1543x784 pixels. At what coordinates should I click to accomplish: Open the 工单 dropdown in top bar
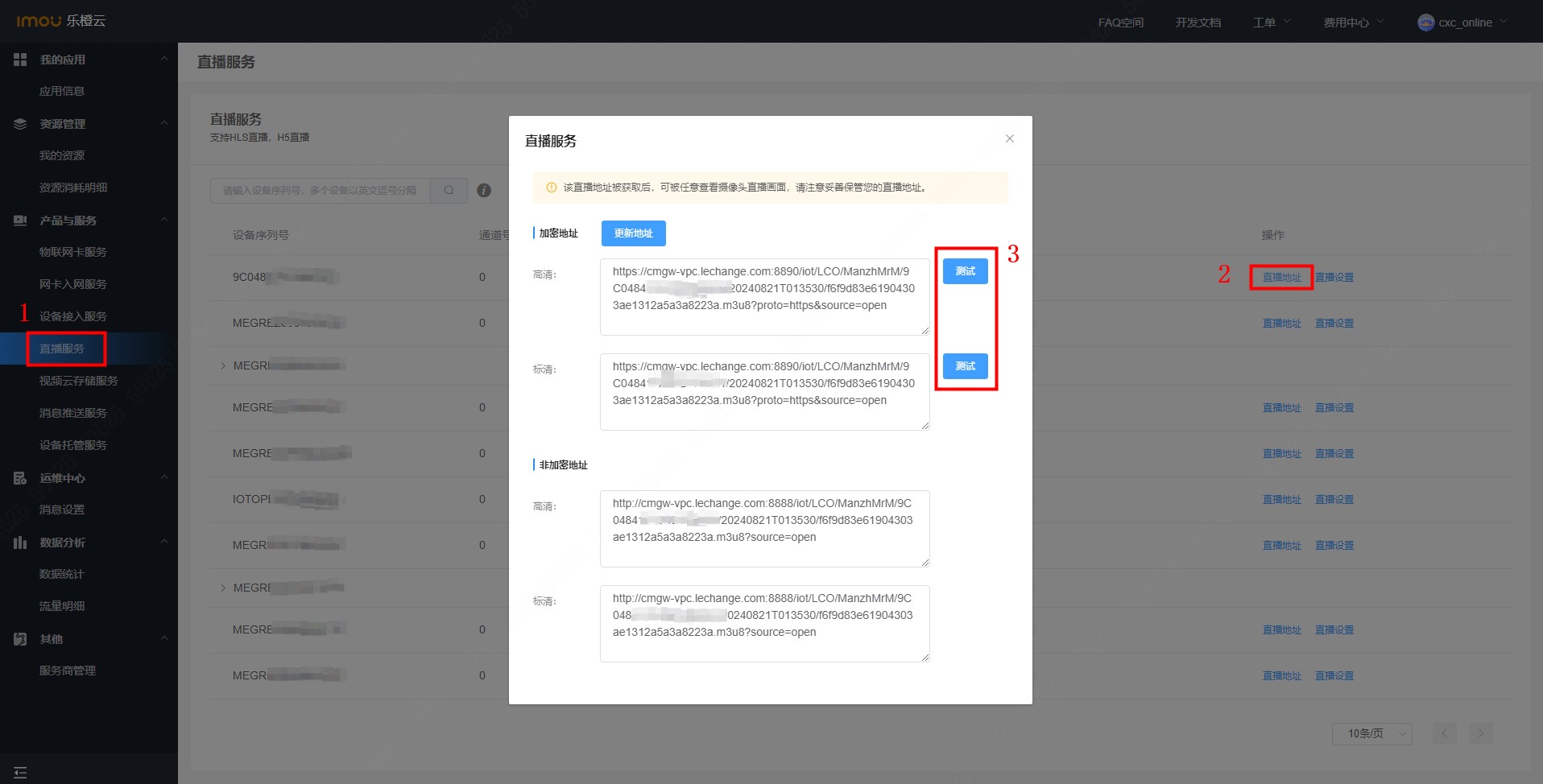(x=1271, y=23)
